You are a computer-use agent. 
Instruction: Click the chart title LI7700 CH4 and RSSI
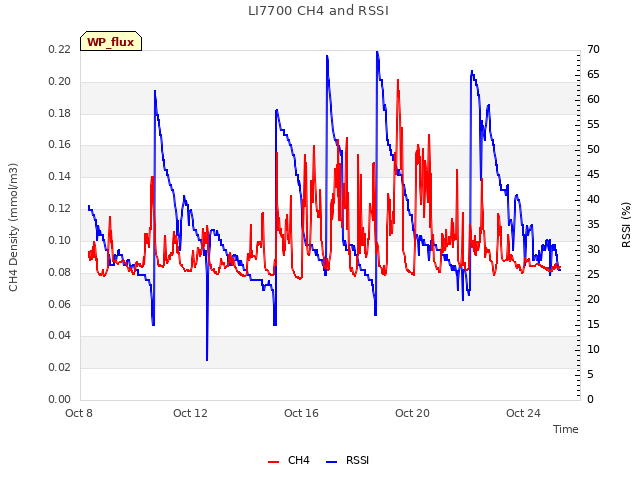tap(318, 11)
